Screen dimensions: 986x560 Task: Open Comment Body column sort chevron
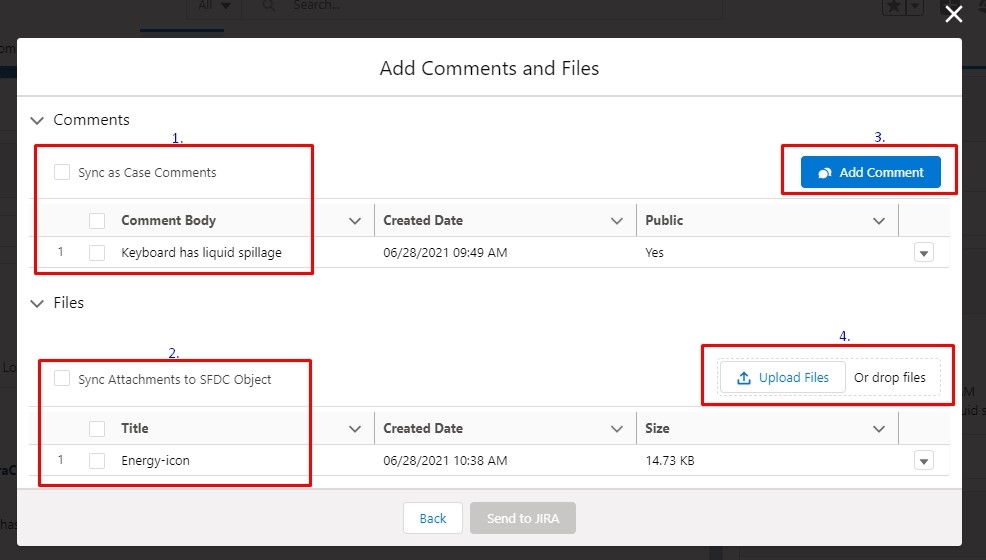tap(355, 221)
